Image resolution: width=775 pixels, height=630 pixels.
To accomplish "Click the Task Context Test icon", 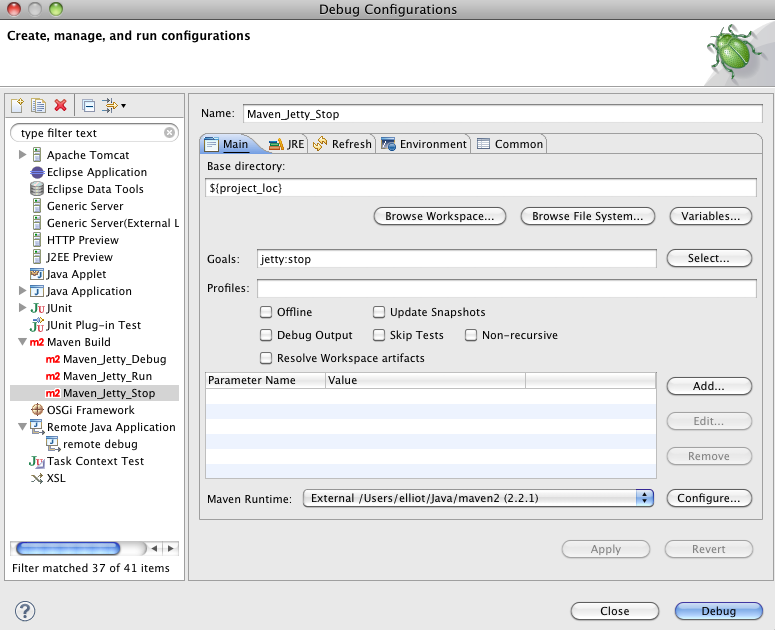I will point(37,461).
